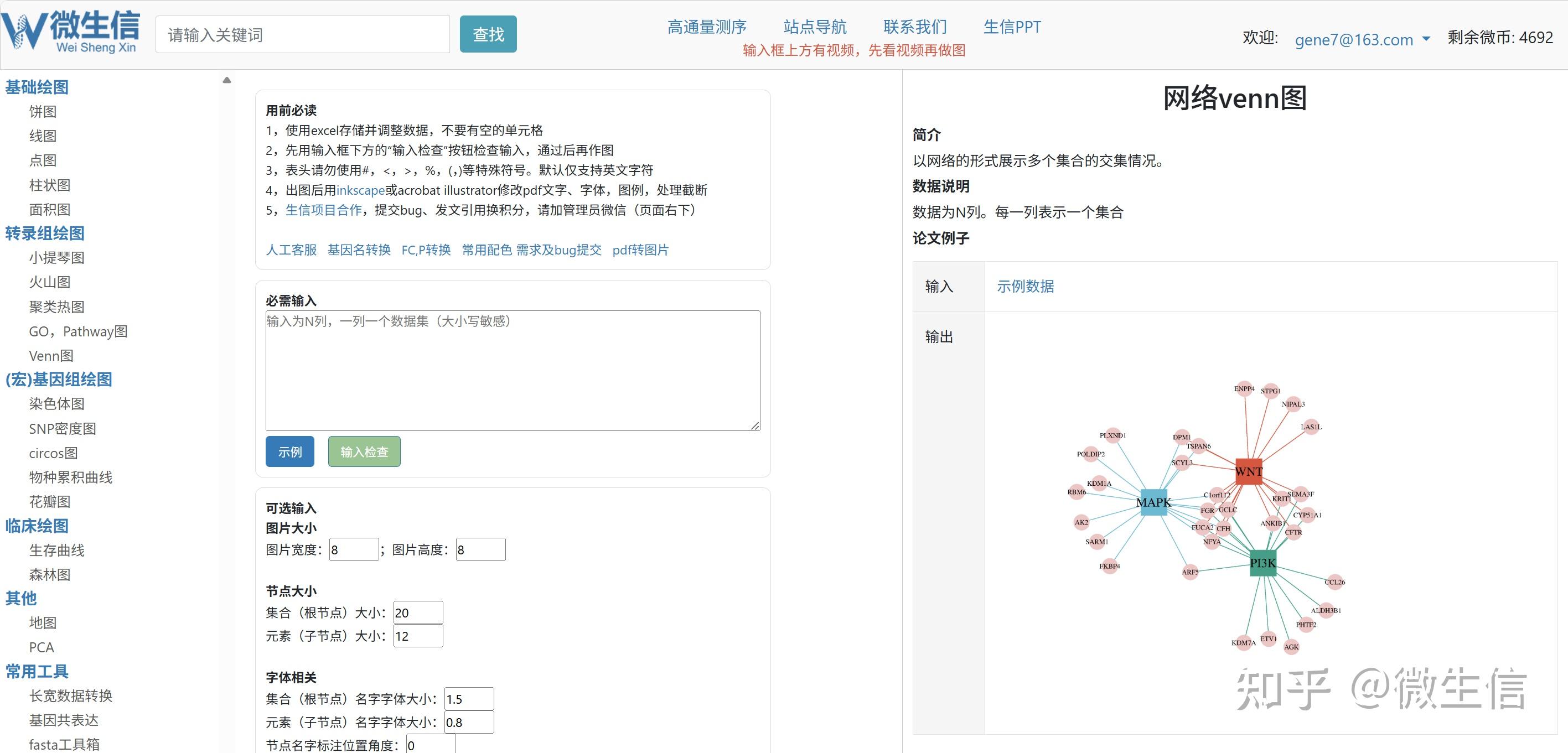Open the circos图 sidebar entry

click(54, 453)
